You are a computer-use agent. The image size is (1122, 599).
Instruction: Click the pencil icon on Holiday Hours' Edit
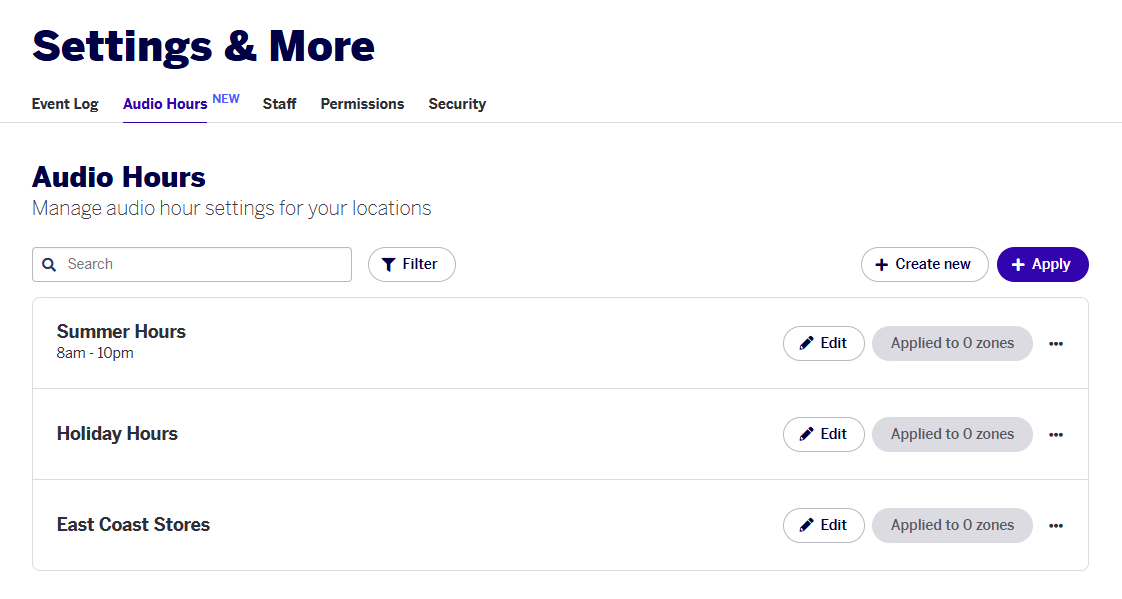(806, 434)
